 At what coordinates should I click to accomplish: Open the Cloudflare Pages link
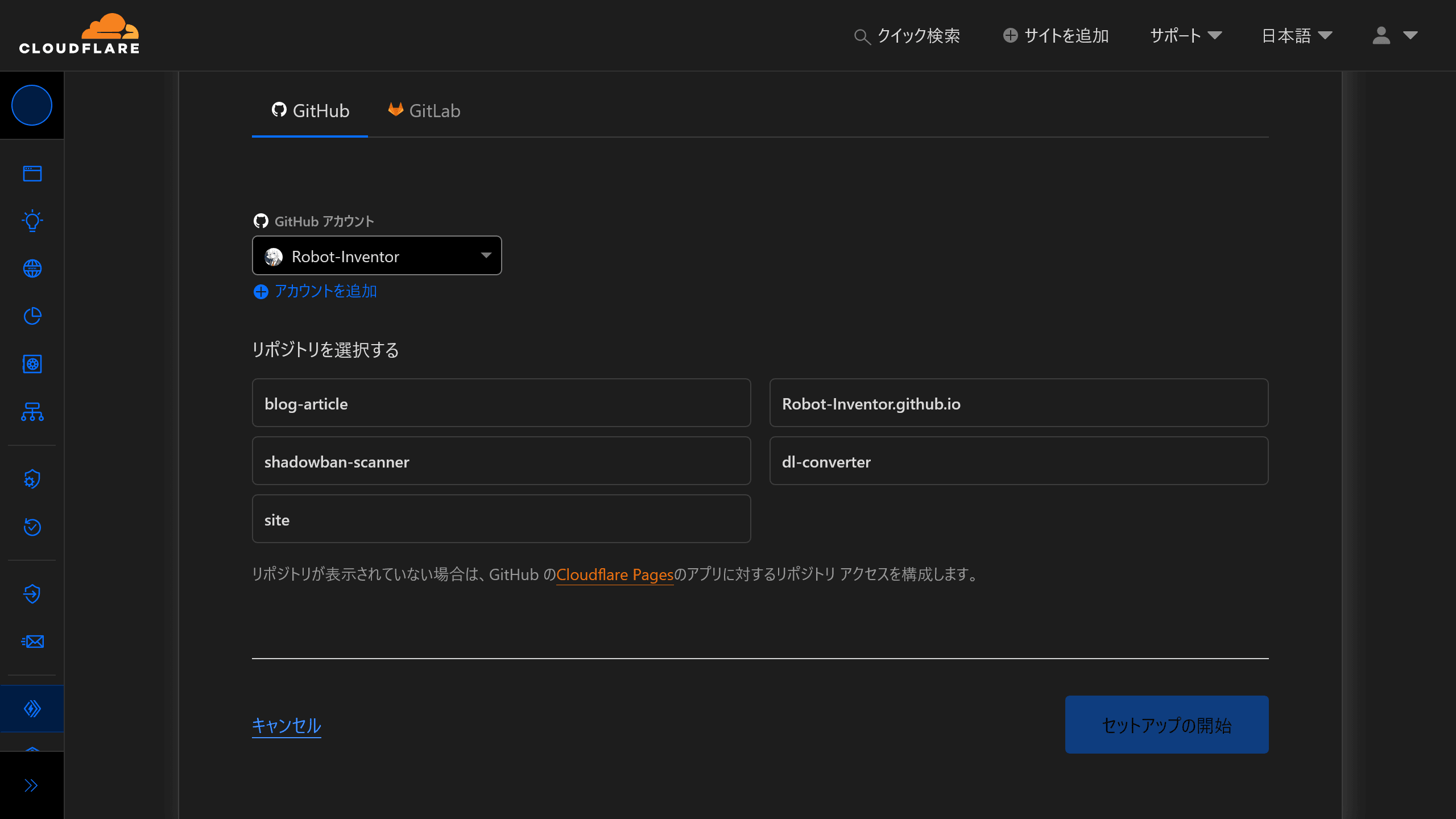(x=615, y=574)
